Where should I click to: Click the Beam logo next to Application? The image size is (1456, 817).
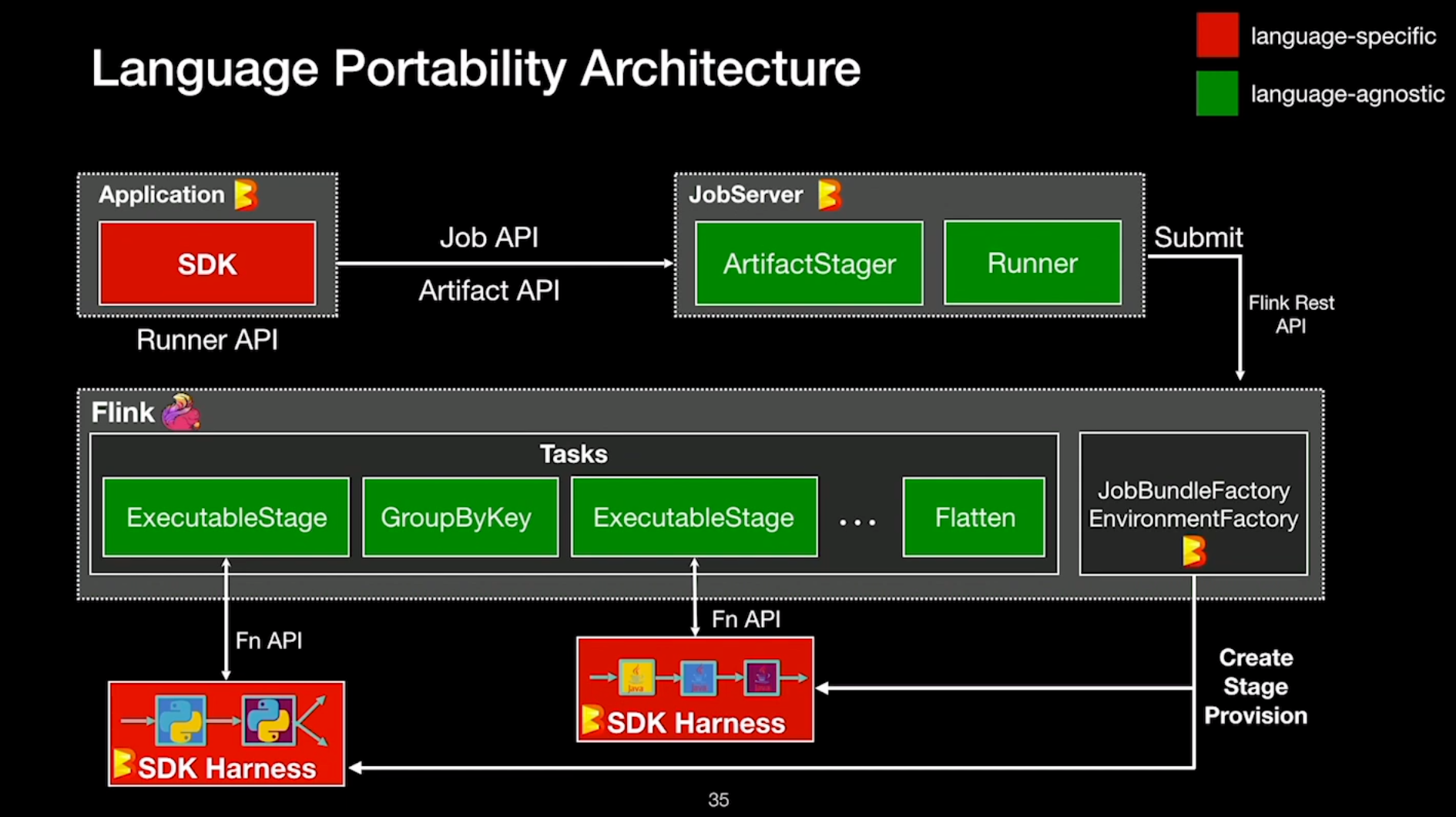(246, 195)
